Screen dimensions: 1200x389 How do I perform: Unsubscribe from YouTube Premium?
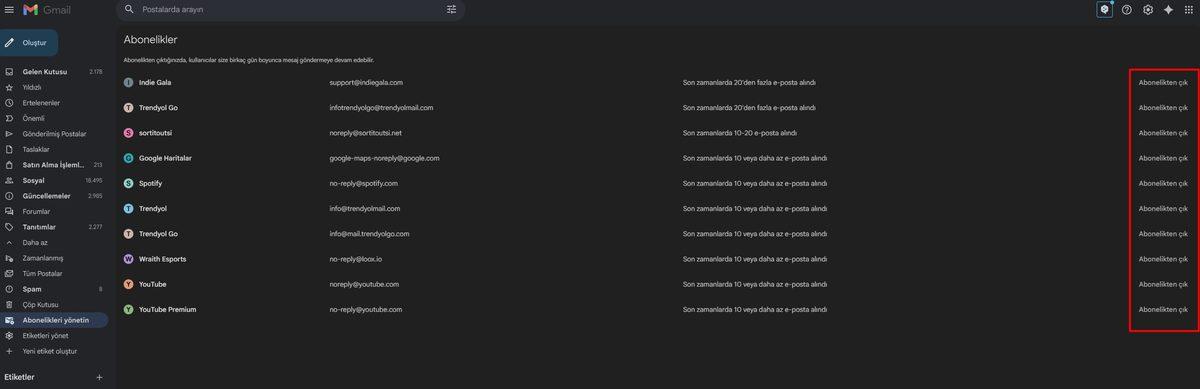(1163, 309)
